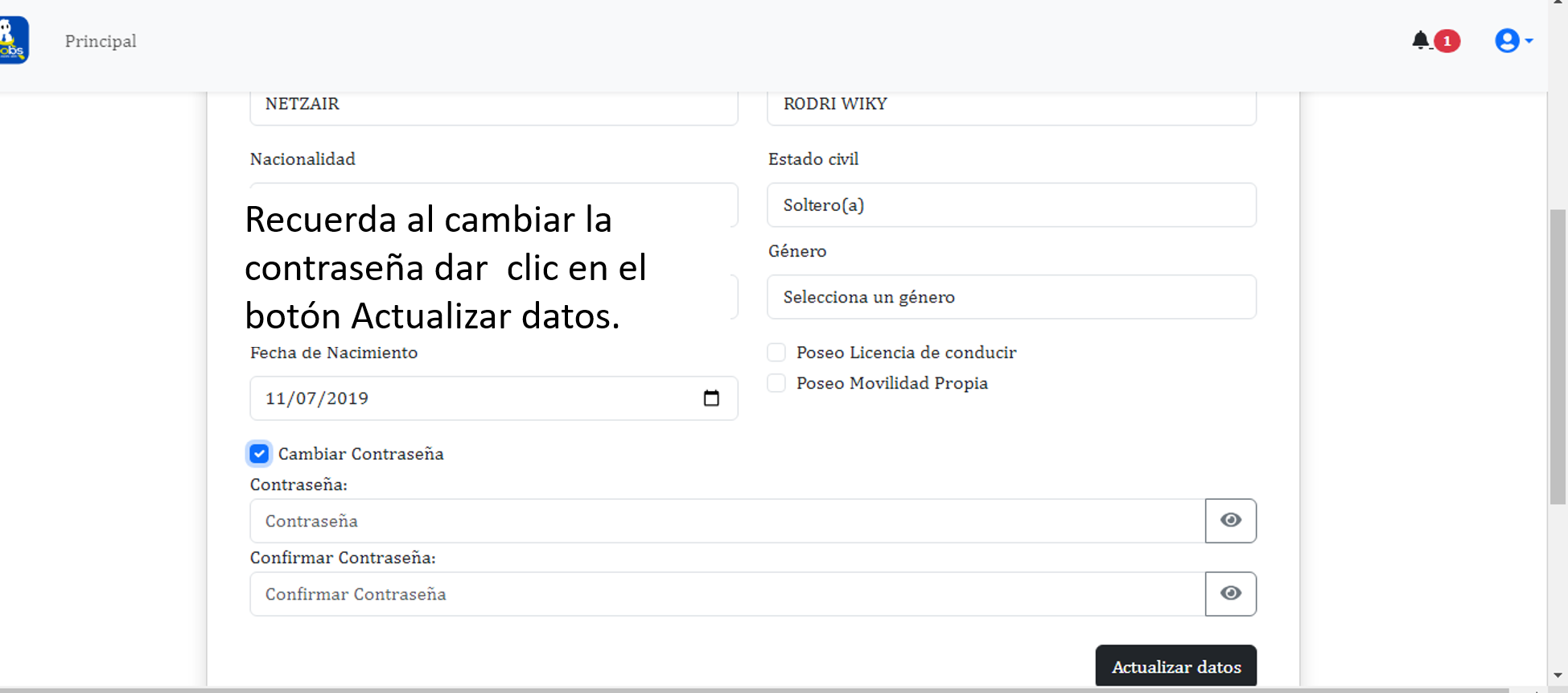Click the scrollbar down arrow
The height and width of the screenshot is (693, 1568).
click(1558, 676)
